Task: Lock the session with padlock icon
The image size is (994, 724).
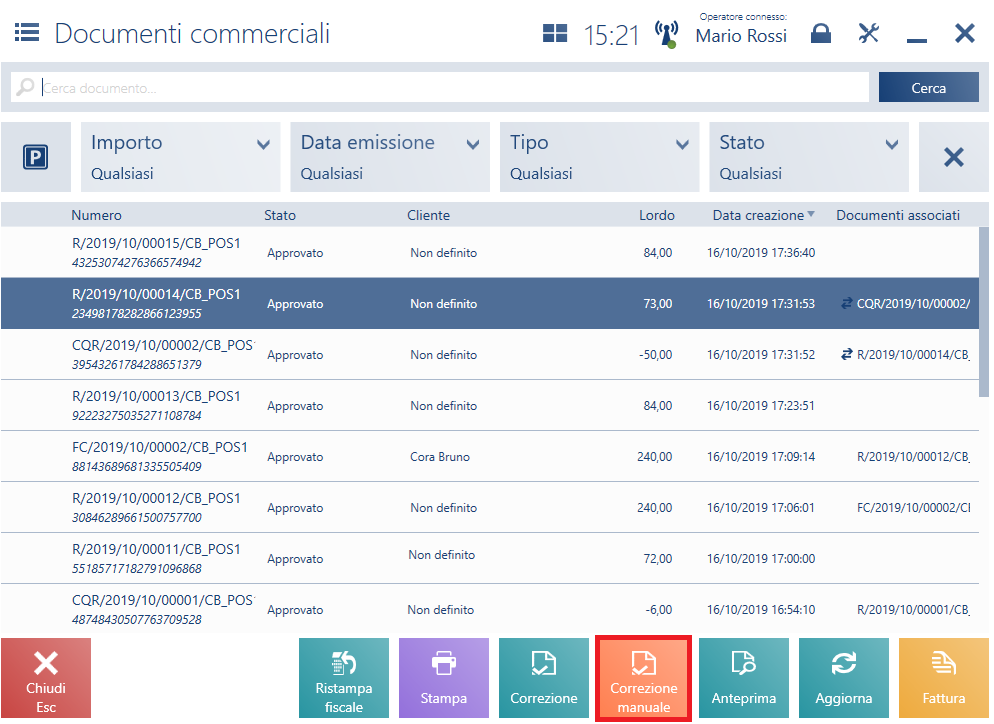Action: pyautogui.click(x=820, y=34)
